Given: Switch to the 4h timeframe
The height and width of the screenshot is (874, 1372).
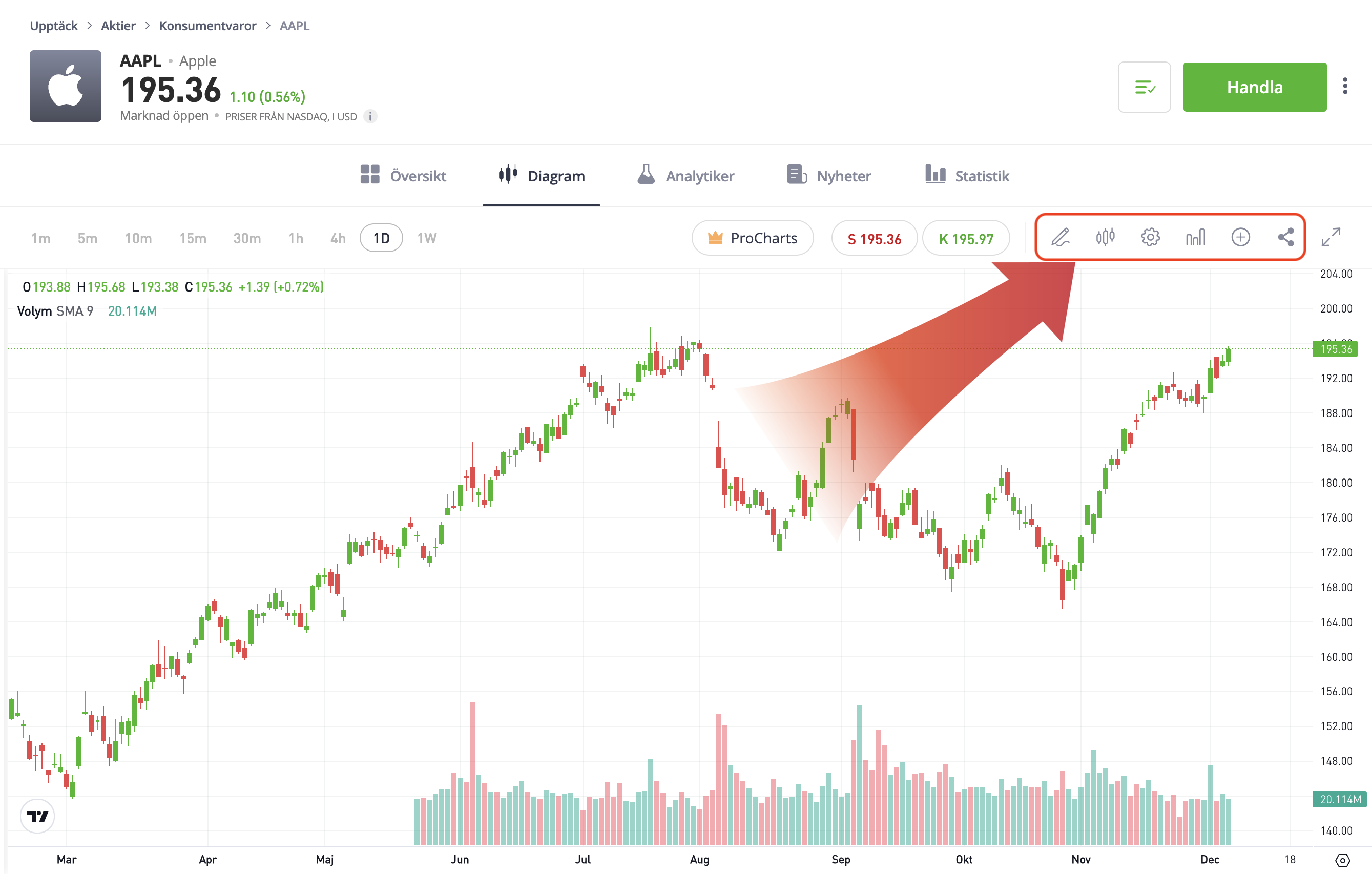Looking at the screenshot, I should point(338,238).
